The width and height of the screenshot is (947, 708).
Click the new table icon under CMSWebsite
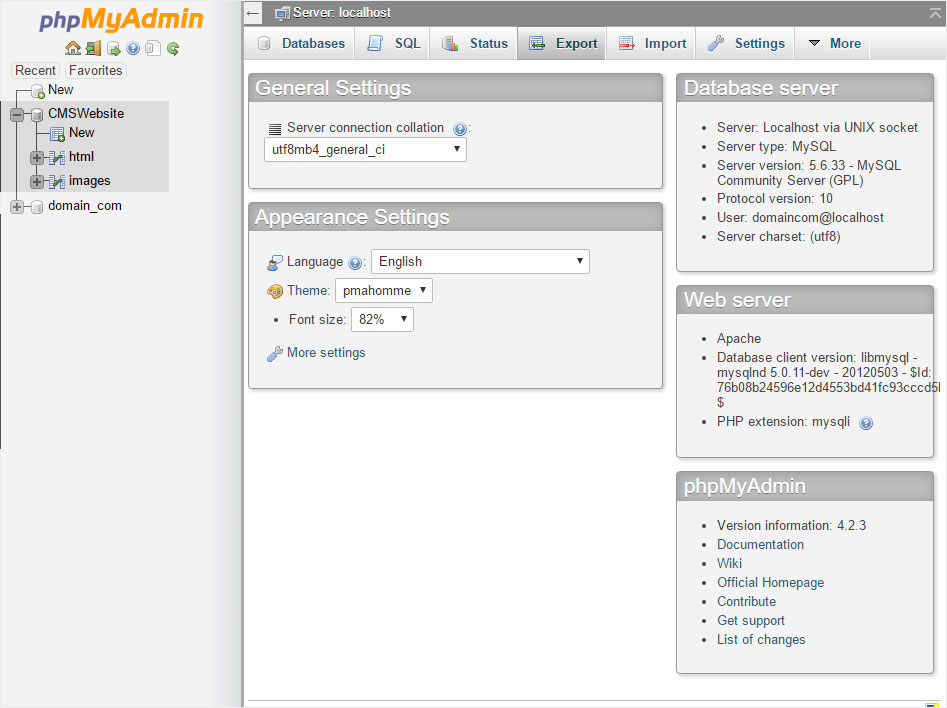(x=57, y=134)
